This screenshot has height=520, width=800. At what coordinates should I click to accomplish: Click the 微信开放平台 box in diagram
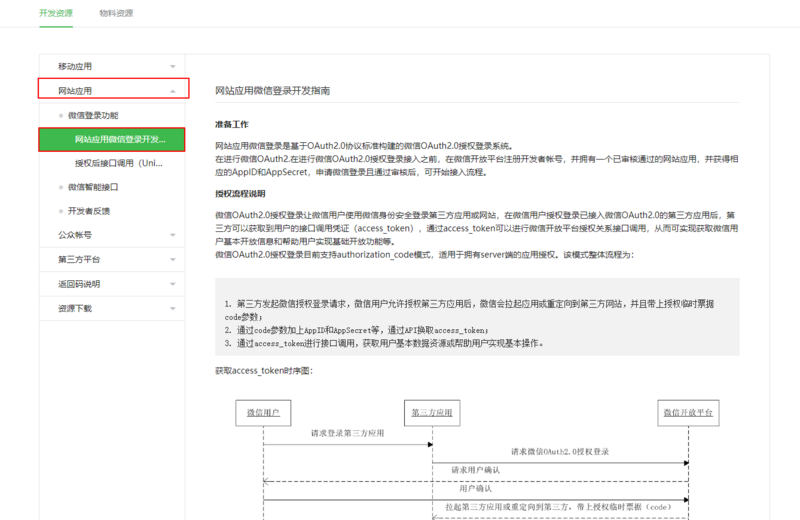tap(688, 413)
